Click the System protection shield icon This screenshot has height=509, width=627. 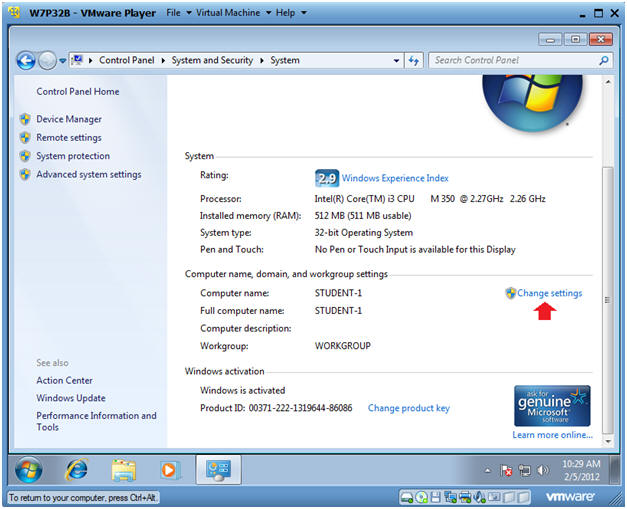pos(25,156)
